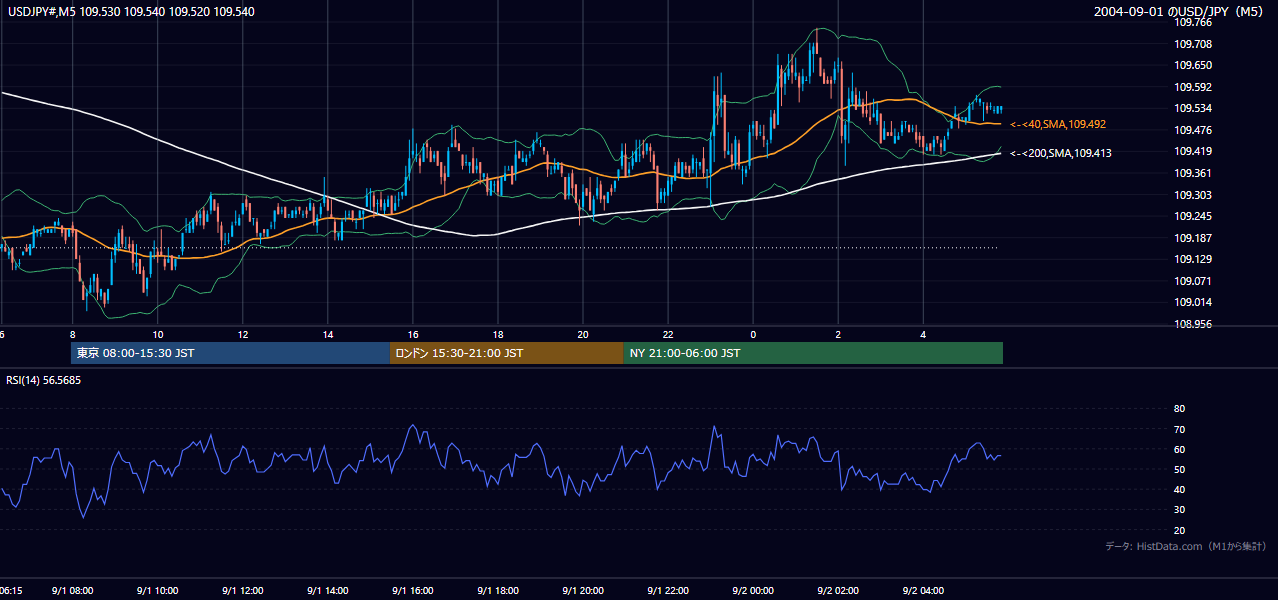Screen dimensions: 1278x600
Task: Click the HistData.com data source credit
Action: click(1186, 546)
